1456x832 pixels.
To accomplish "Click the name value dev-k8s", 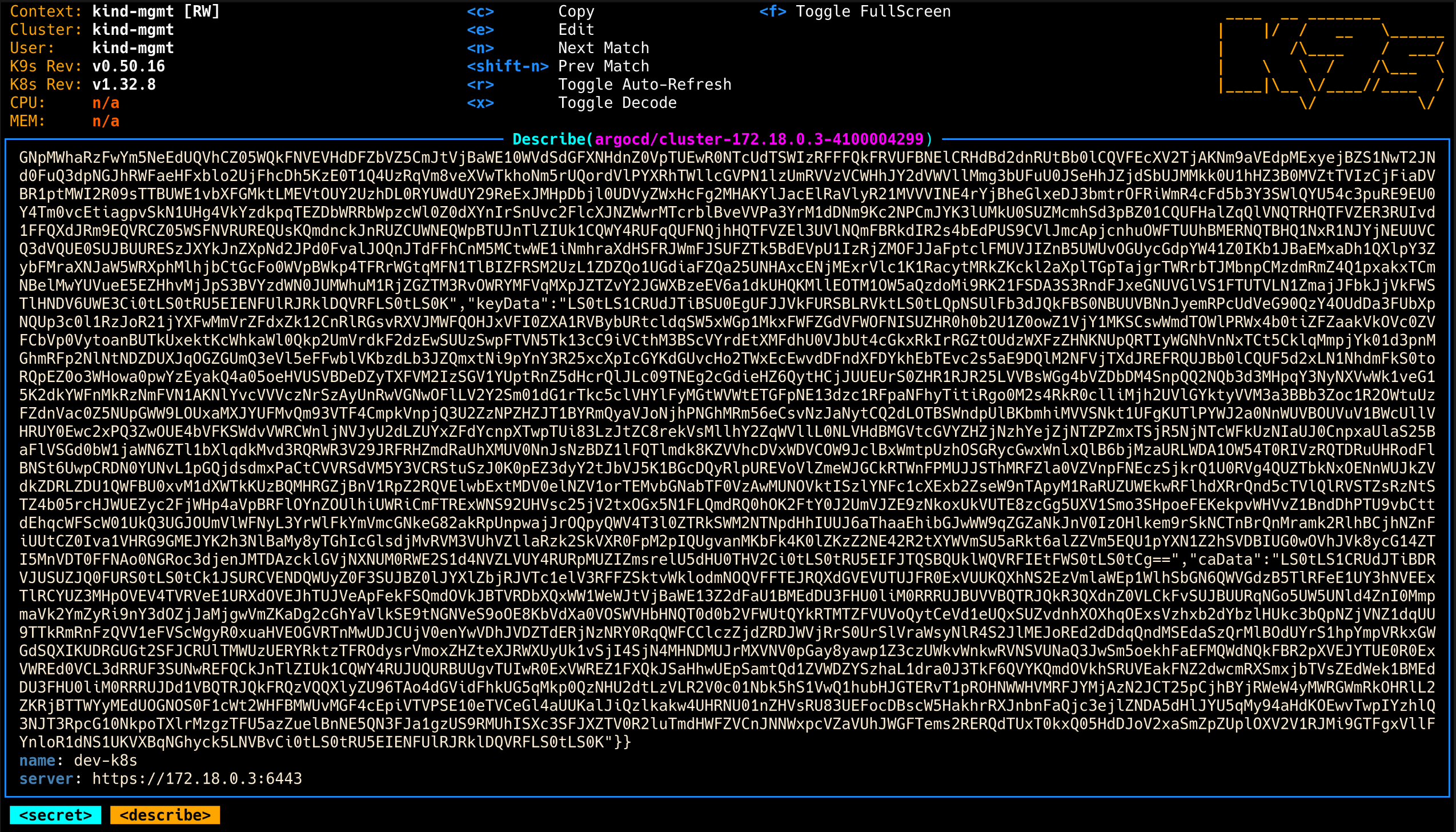I will point(106,760).
